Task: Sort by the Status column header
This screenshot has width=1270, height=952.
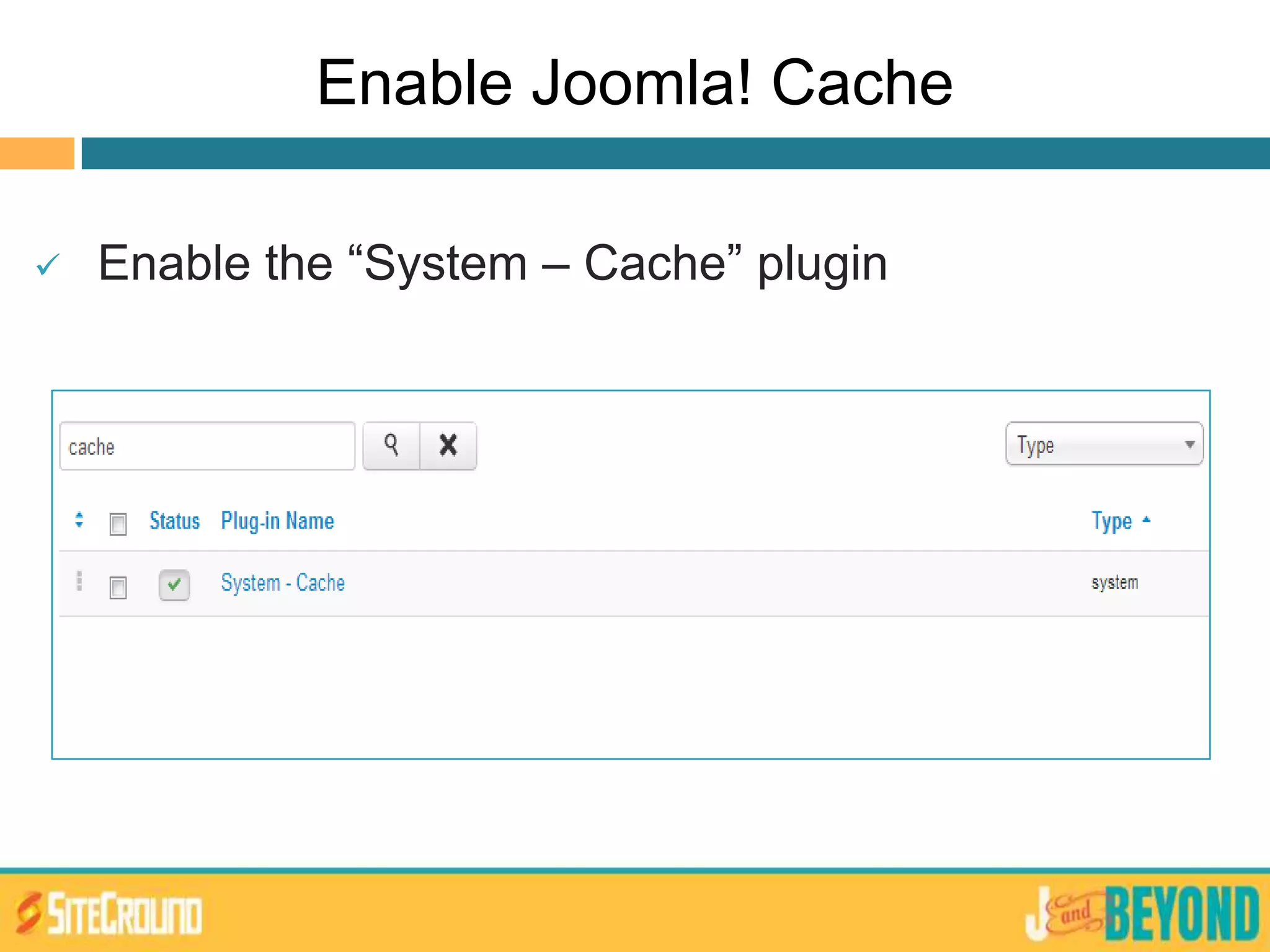Action: pyautogui.click(x=174, y=521)
